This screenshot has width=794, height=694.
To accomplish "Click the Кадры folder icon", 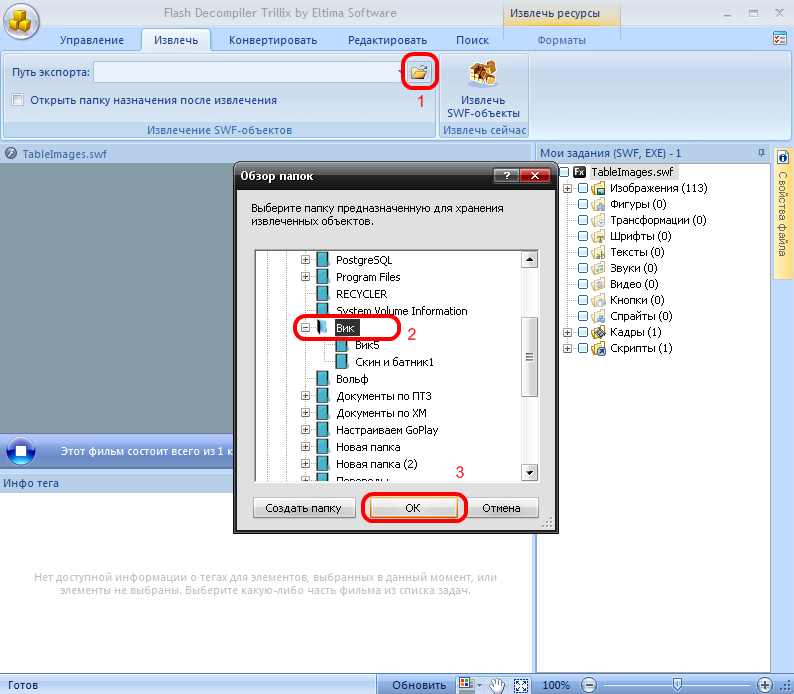I will [x=598, y=333].
